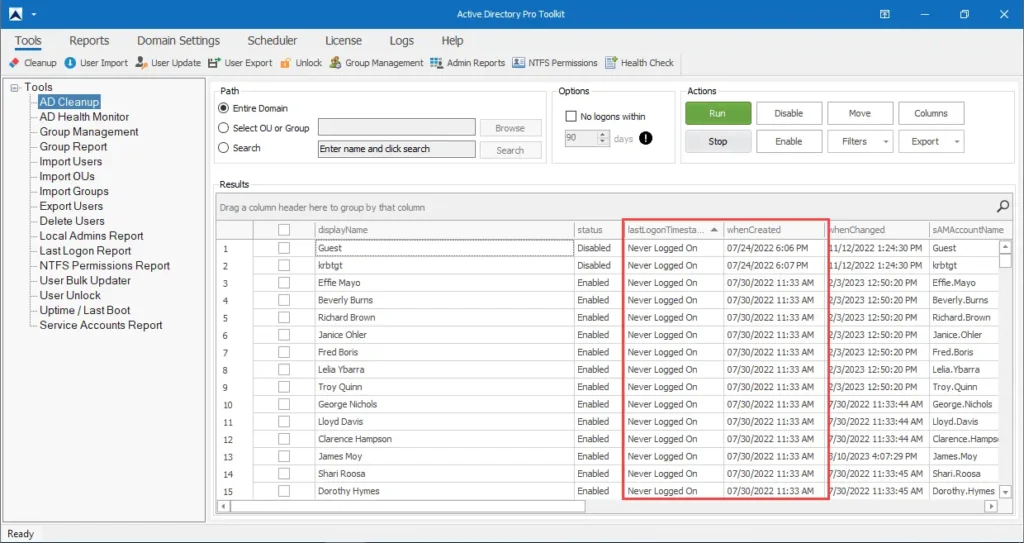Image resolution: width=1024 pixels, height=543 pixels.
Task: Enable the No logons within checkbox
Action: coord(571,116)
